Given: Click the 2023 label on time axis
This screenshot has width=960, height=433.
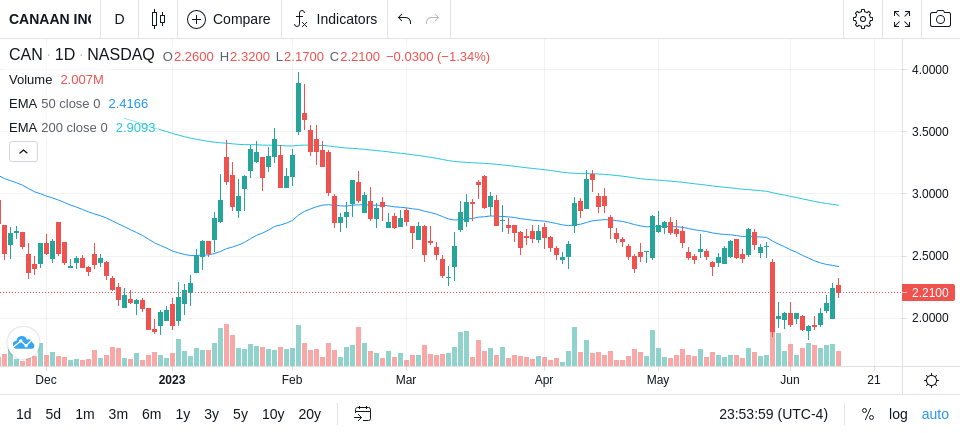Looking at the screenshot, I should point(172,380).
